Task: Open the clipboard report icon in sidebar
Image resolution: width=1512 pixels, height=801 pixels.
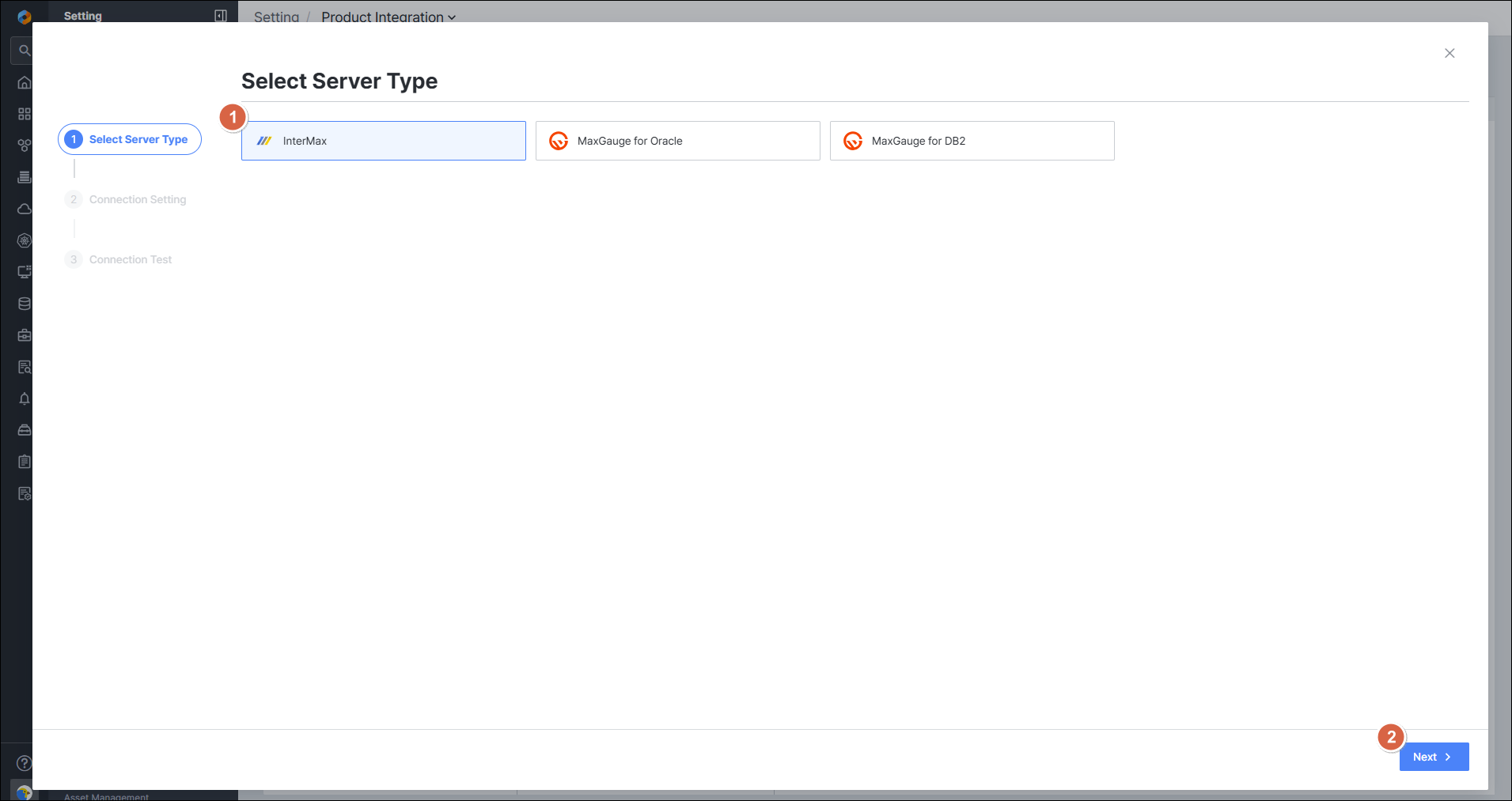Action: pyautogui.click(x=25, y=462)
